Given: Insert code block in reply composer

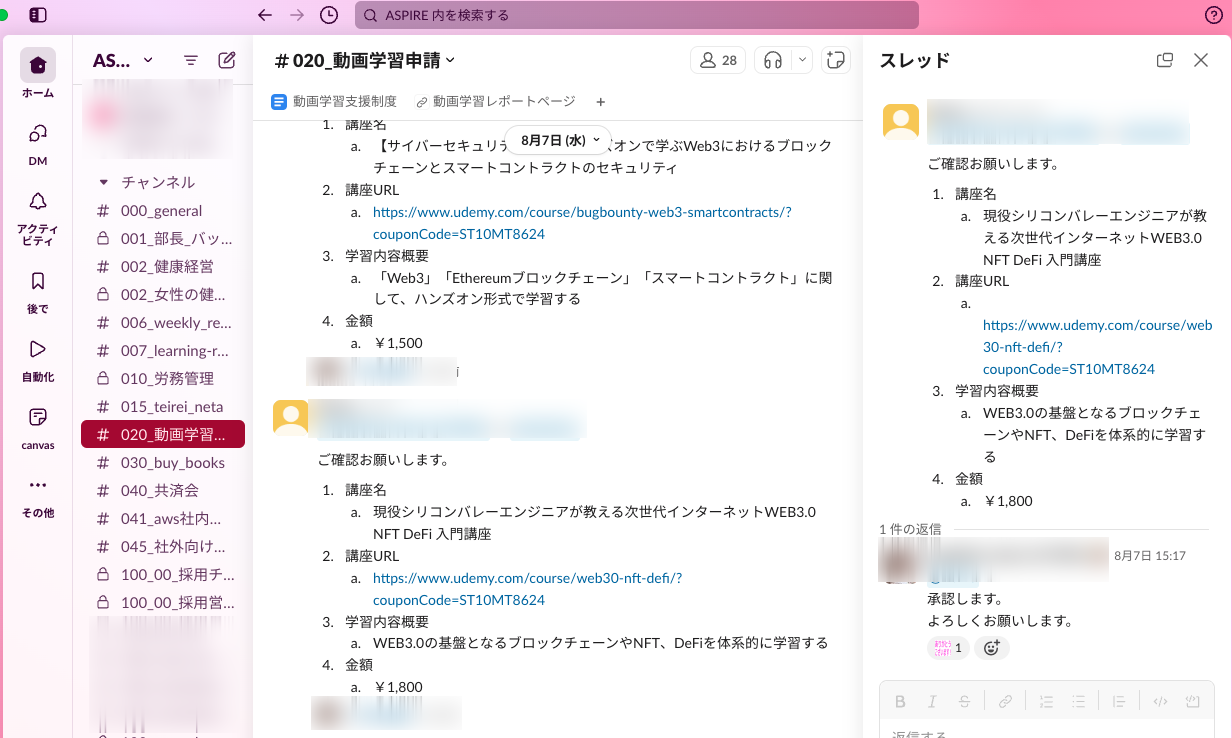Looking at the screenshot, I should click(x=1192, y=701).
